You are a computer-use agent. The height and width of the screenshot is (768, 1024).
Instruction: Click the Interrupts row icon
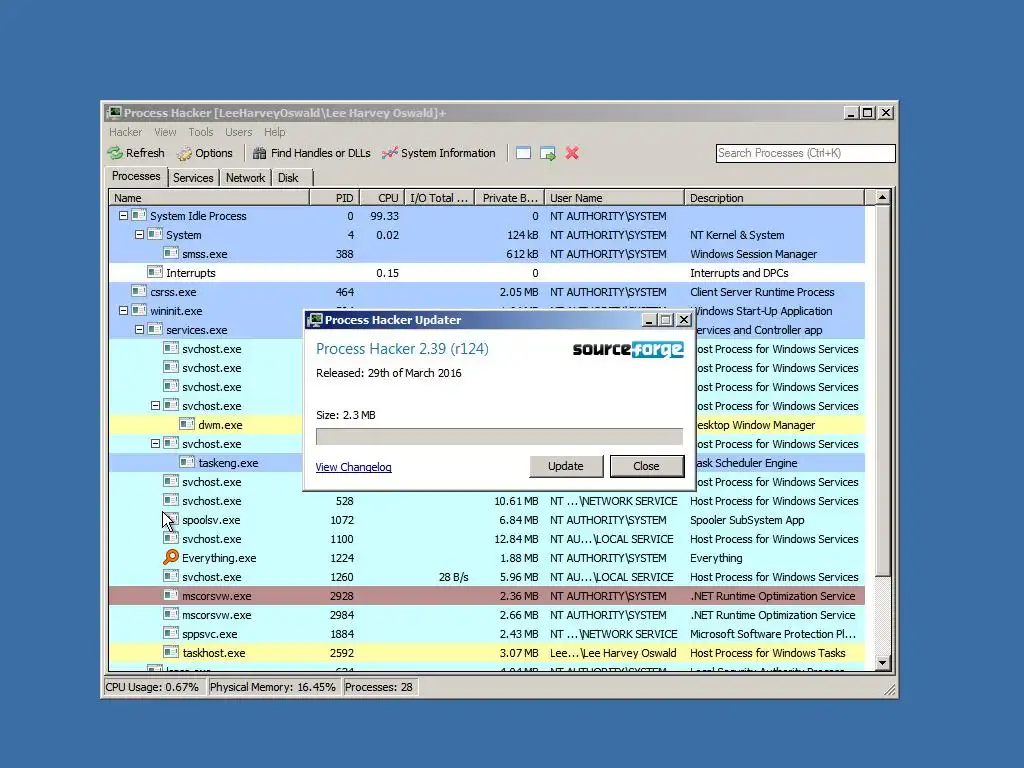pyautogui.click(x=155, y=272)
